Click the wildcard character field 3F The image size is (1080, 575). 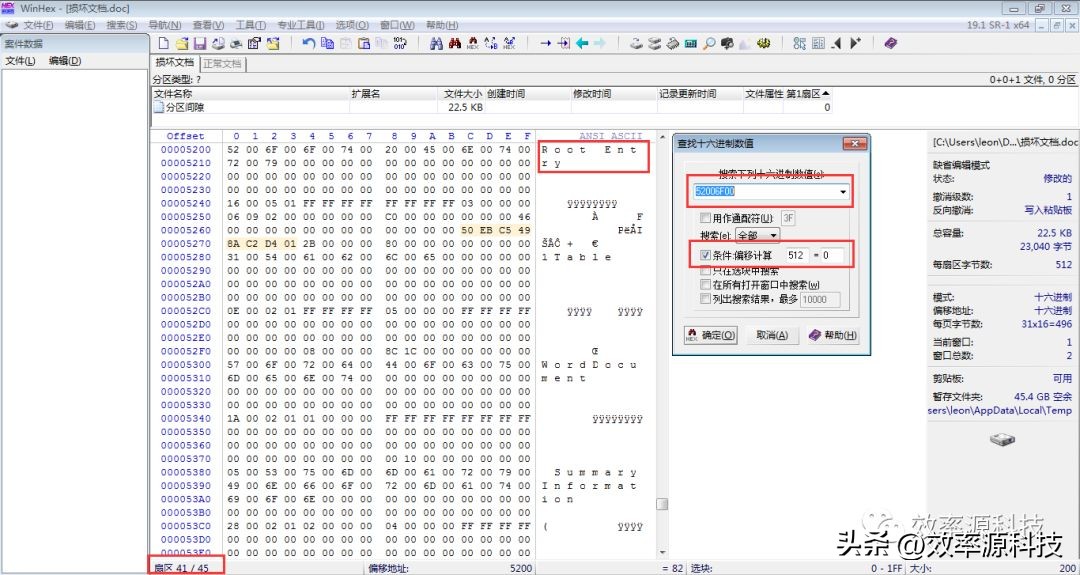789,218
